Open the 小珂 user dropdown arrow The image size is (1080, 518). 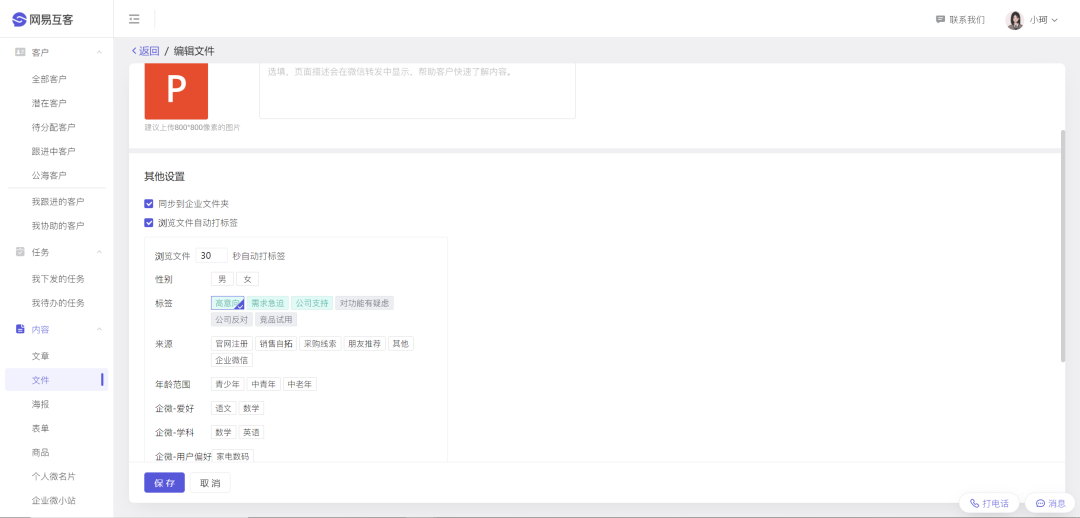tap(1055, 20)
